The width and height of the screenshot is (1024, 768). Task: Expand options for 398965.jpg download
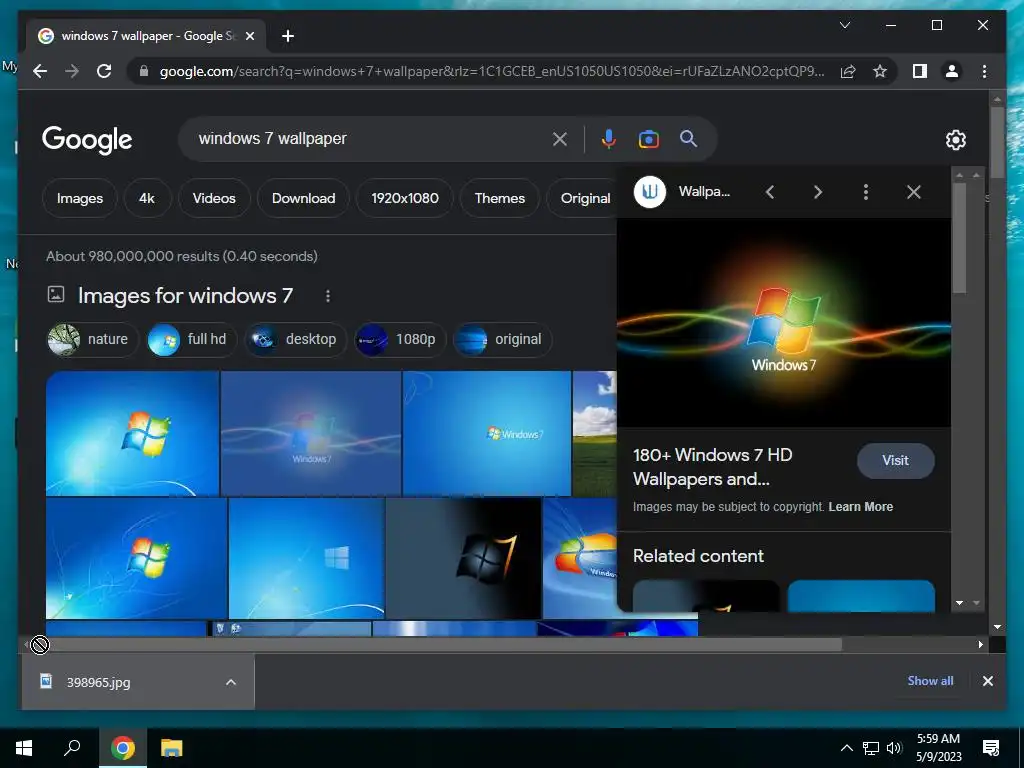pos(231,682)
